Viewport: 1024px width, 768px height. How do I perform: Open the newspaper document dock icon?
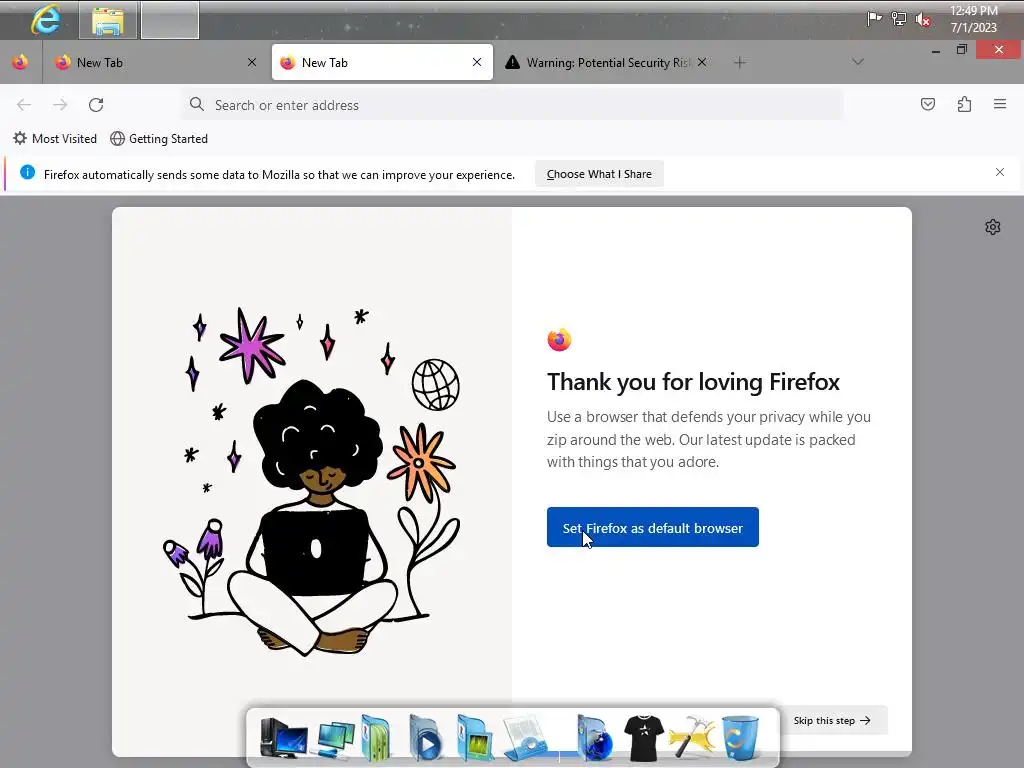click(x=526, y=739)
